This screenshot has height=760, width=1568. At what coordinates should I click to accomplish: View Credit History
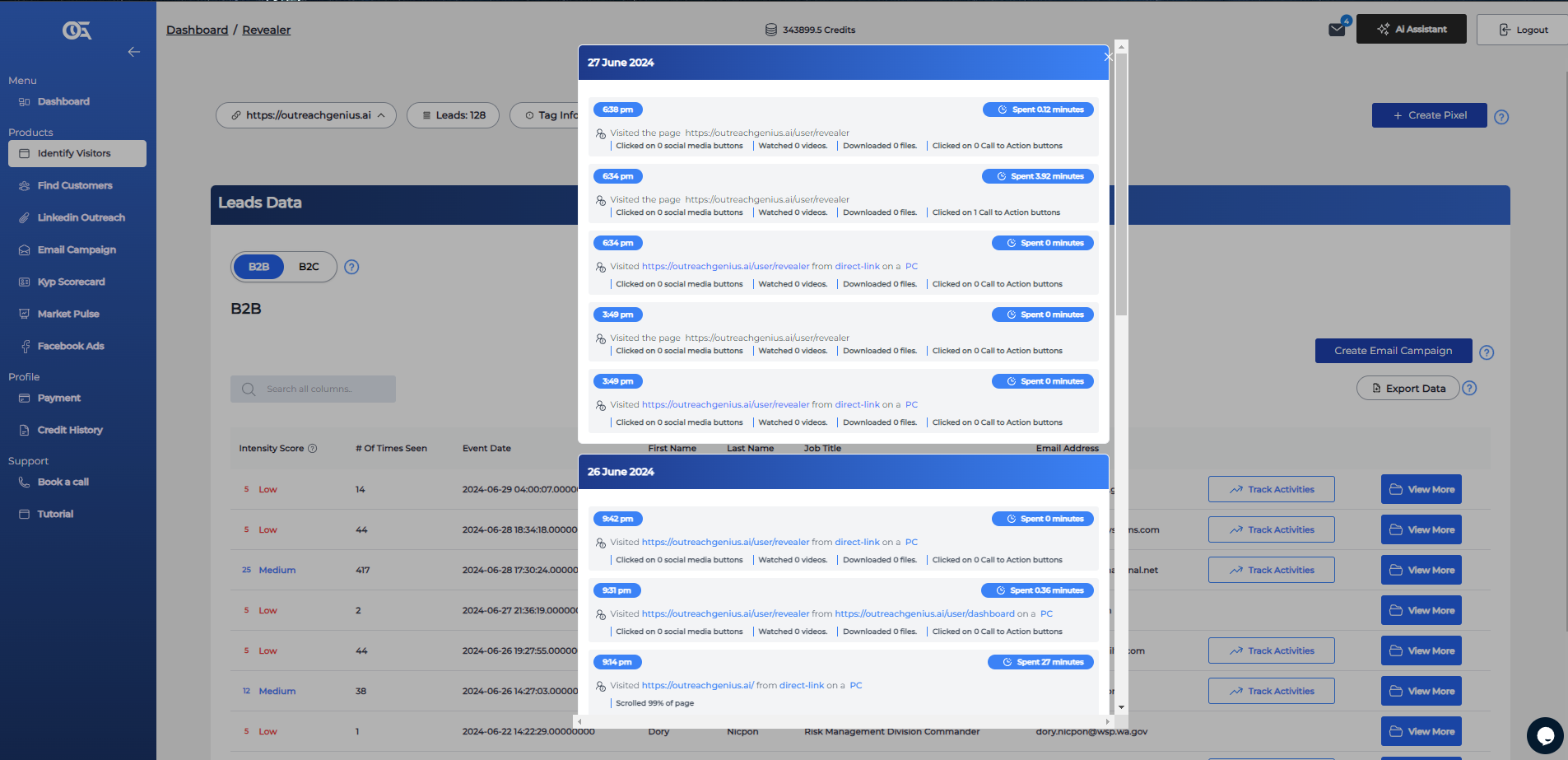click(x=70, y=431)
